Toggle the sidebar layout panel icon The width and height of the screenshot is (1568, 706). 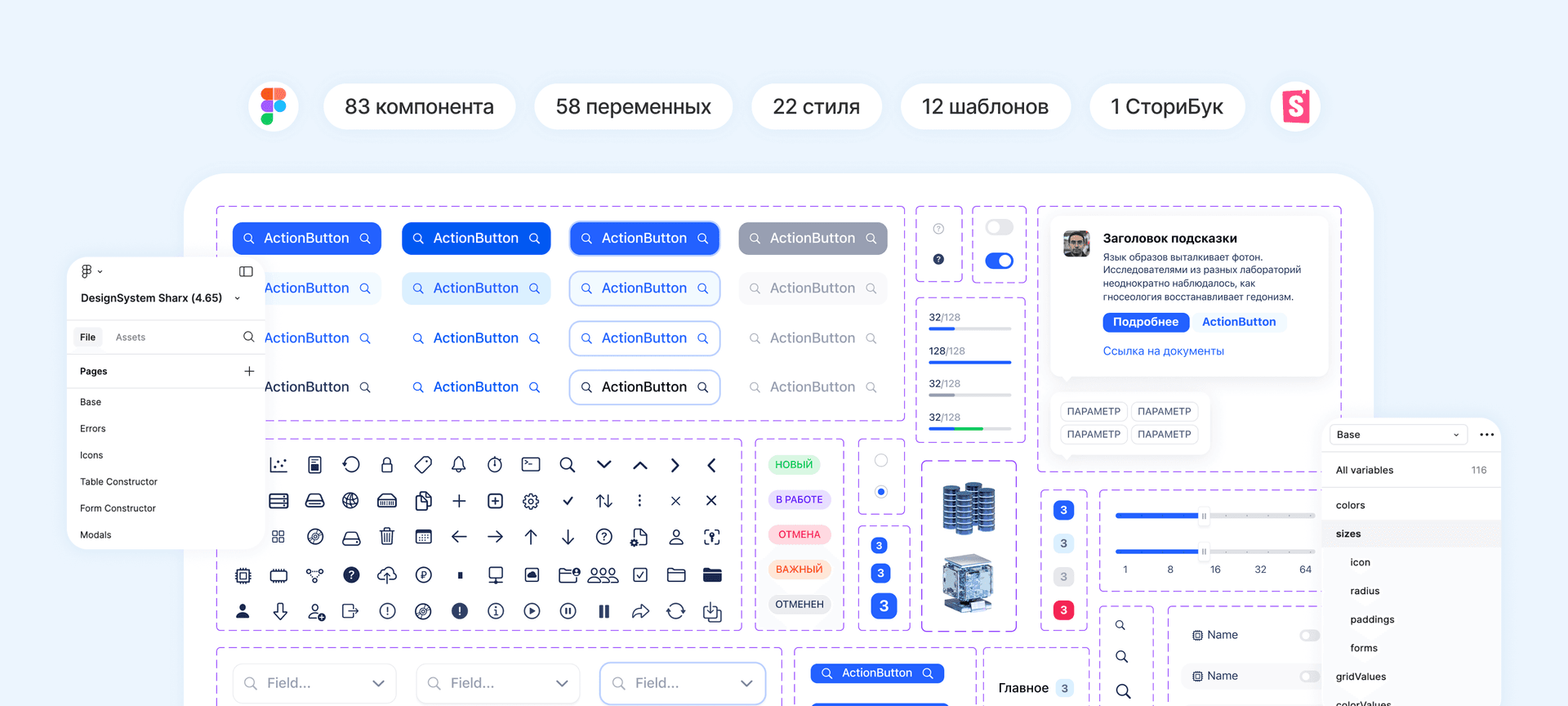coord(246,271)
